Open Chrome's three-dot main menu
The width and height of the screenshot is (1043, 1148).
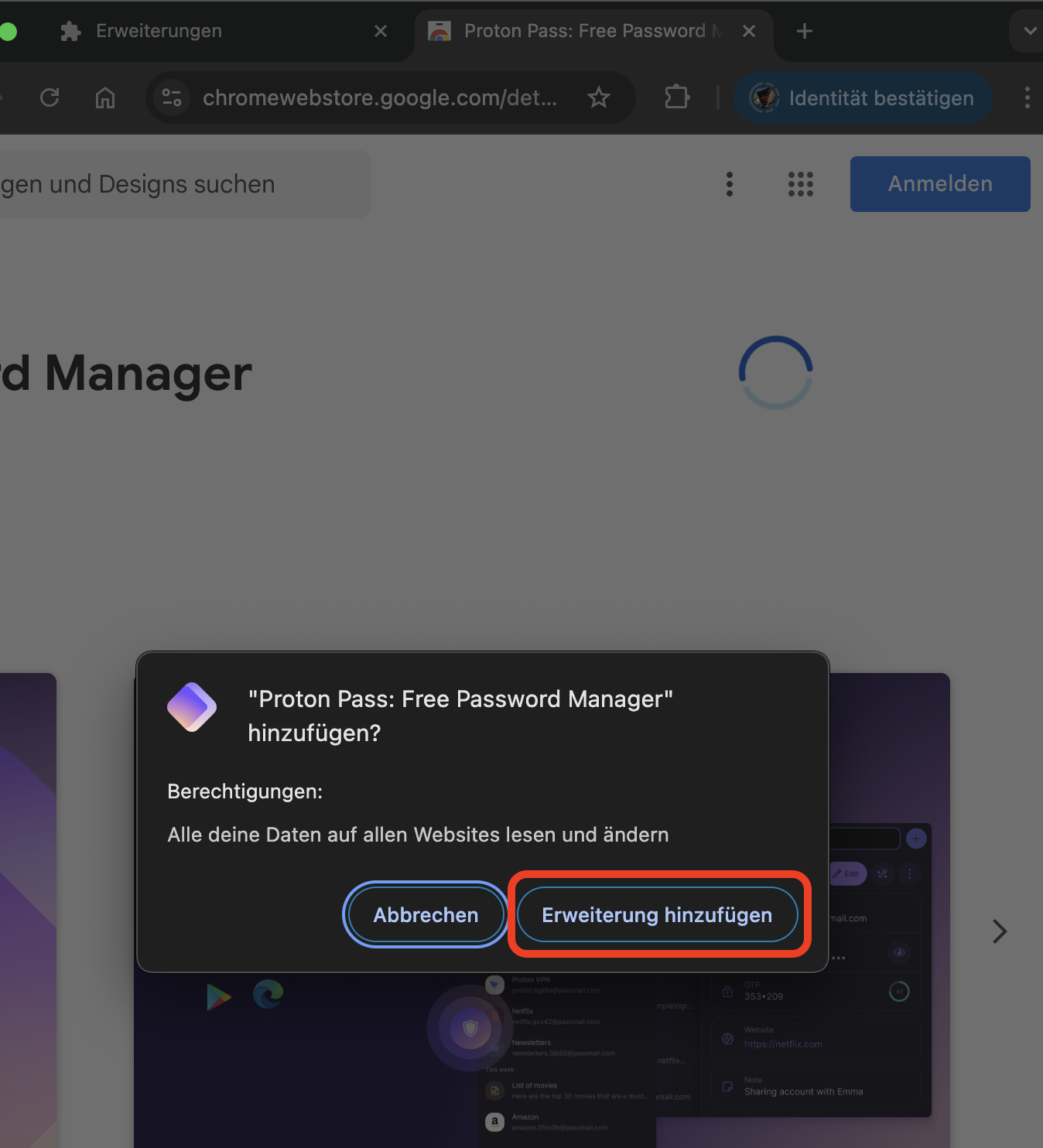click(1027, 97)
